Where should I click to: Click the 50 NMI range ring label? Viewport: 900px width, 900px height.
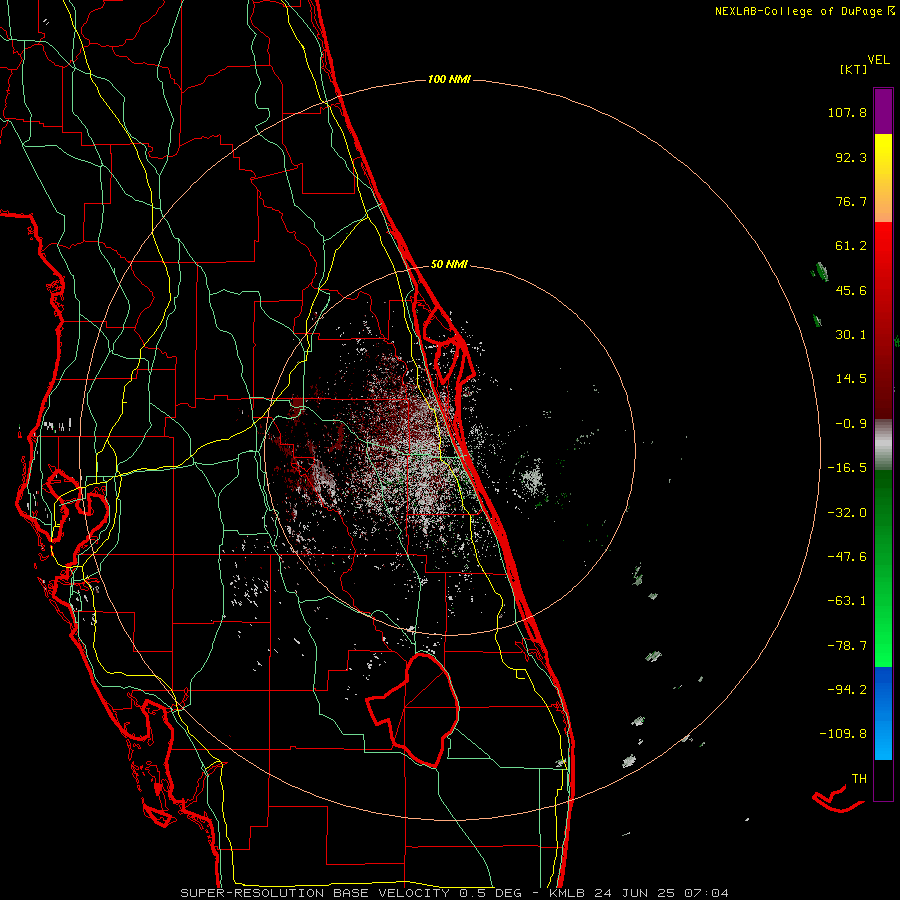(x=449, y=264)
